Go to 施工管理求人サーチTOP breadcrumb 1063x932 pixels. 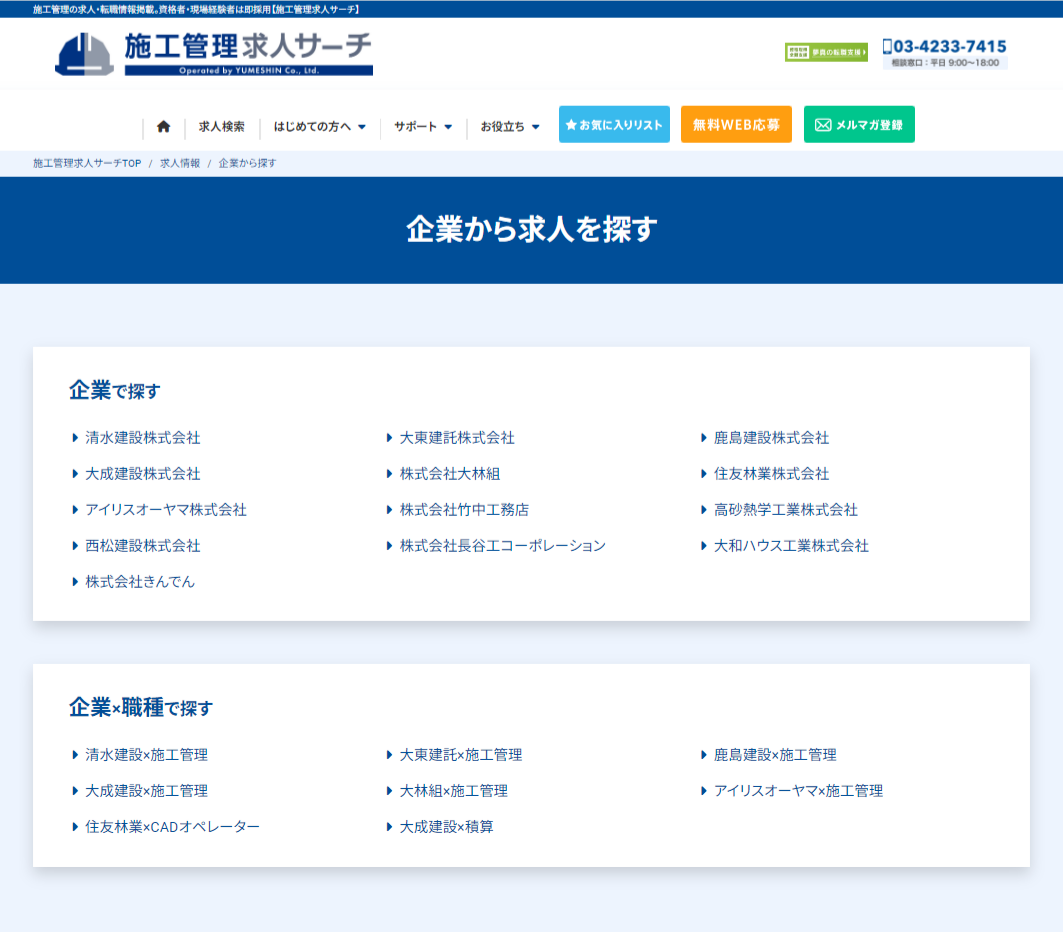(87, 163)
